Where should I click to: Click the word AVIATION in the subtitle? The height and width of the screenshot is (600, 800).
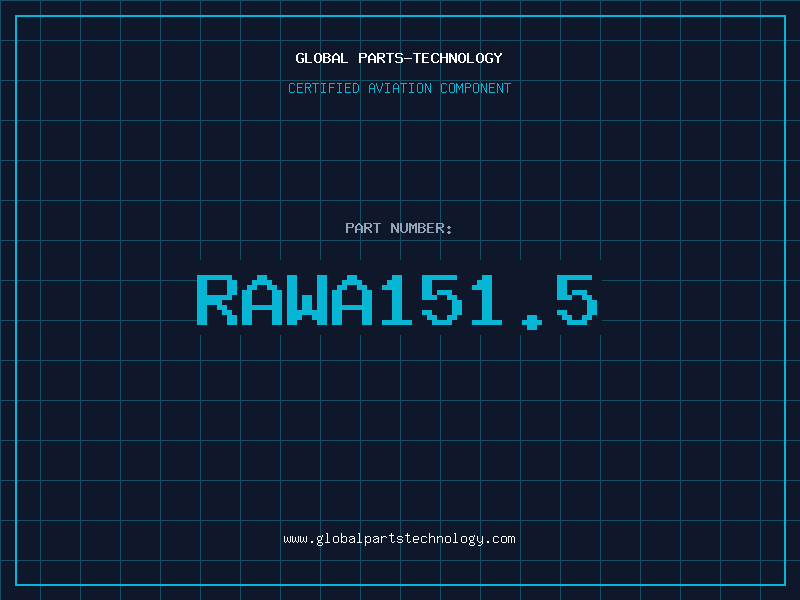click(x=400, y=88)
